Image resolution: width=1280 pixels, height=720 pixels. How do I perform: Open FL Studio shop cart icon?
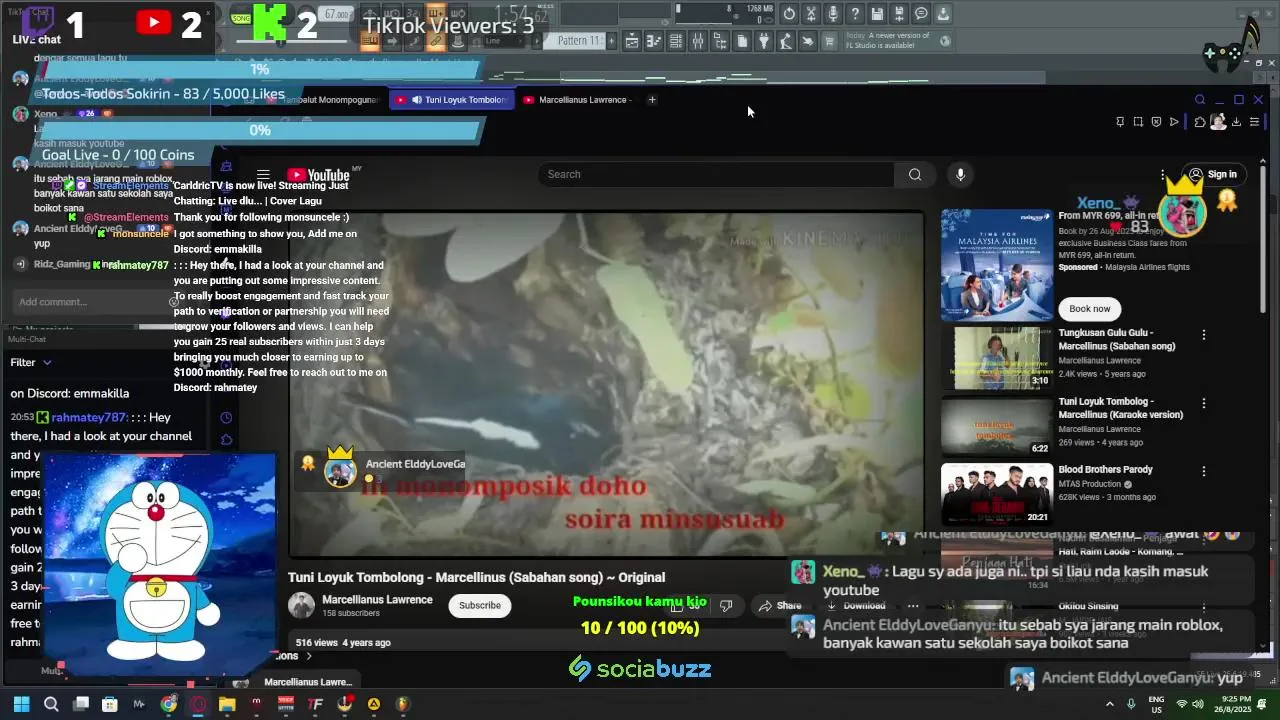click(x=830, y=41)
